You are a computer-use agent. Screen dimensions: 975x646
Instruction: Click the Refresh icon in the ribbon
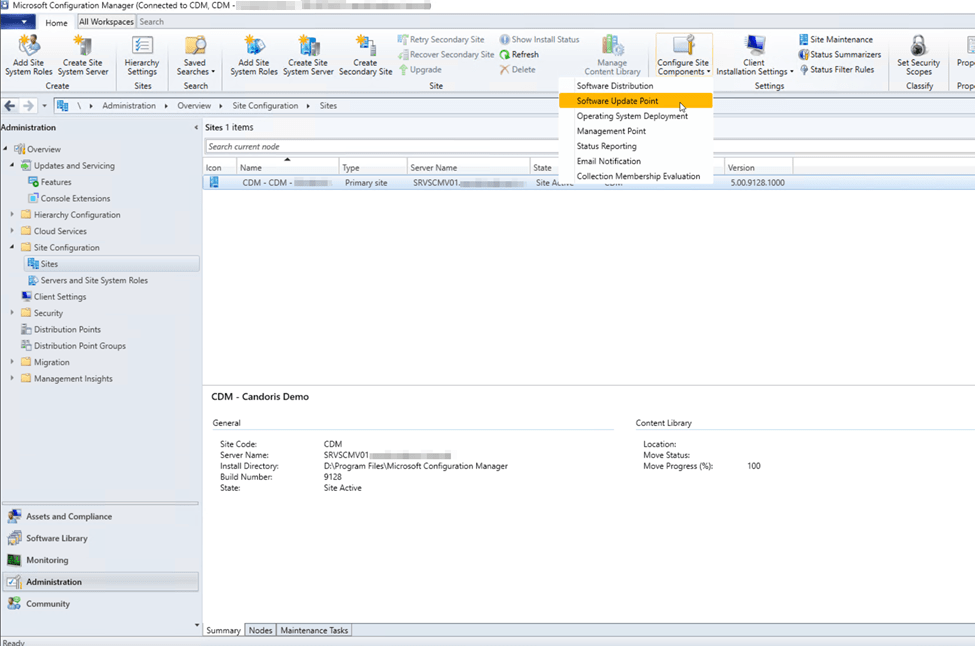click(x=505, y=55)
